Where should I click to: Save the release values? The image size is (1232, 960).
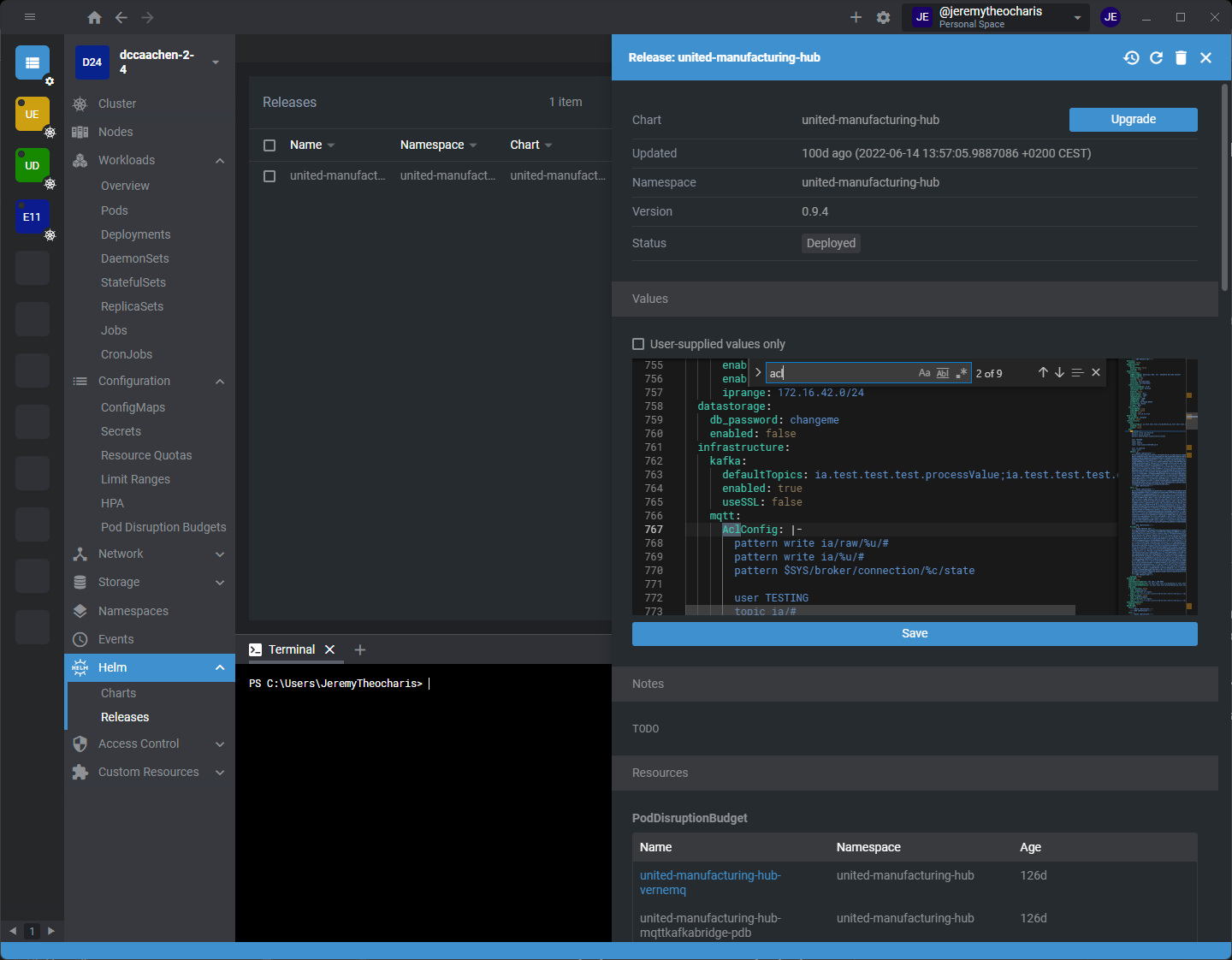pyautogui.click(x=914, y=634)
